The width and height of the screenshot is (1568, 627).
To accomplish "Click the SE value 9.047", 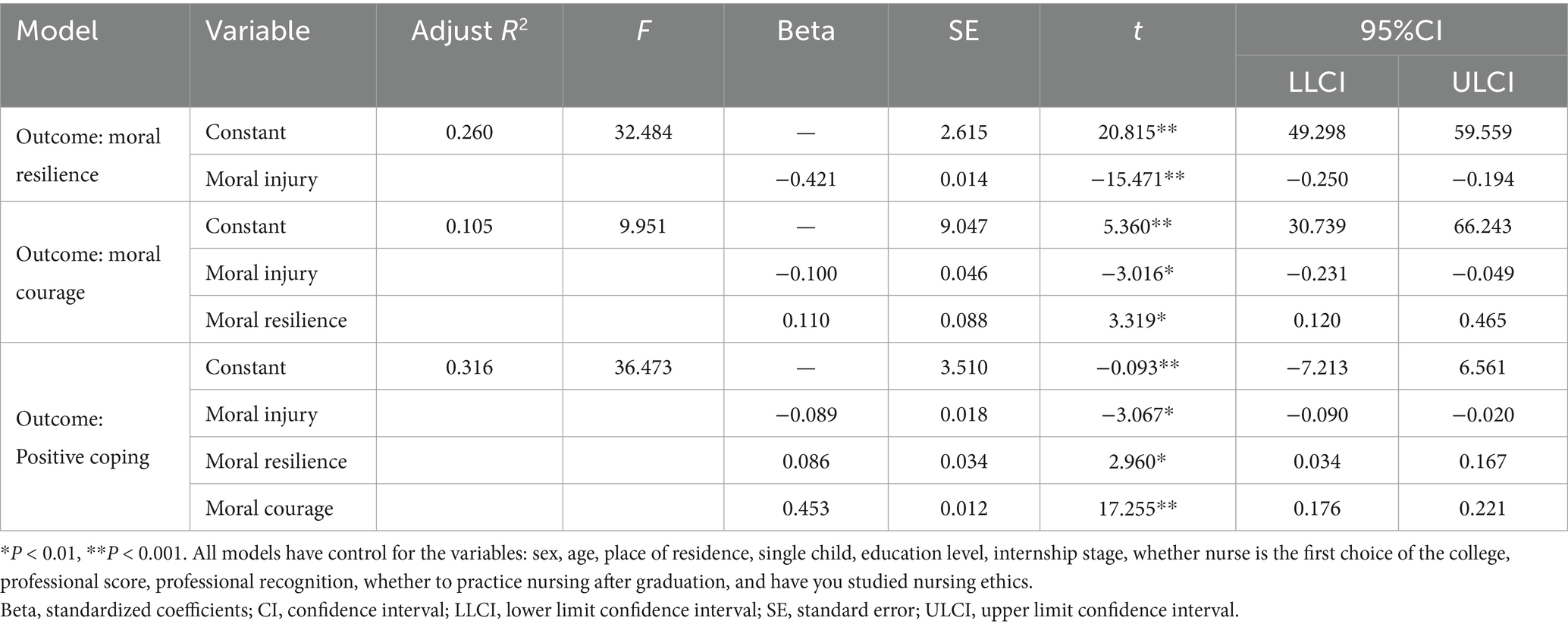I will pyautogui.click(x=963, y=226).
